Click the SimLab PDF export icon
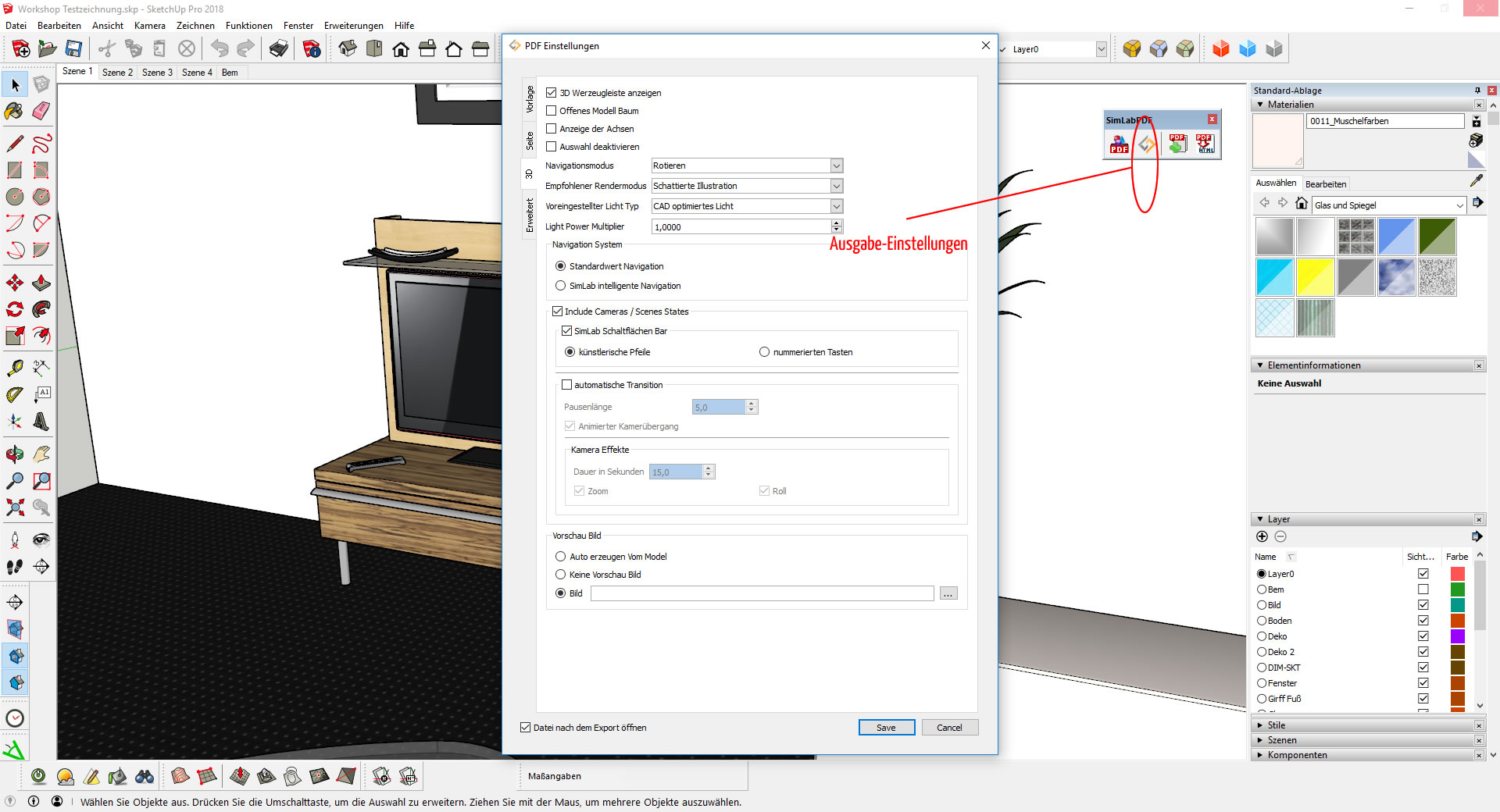 (x=1119, y=144)
